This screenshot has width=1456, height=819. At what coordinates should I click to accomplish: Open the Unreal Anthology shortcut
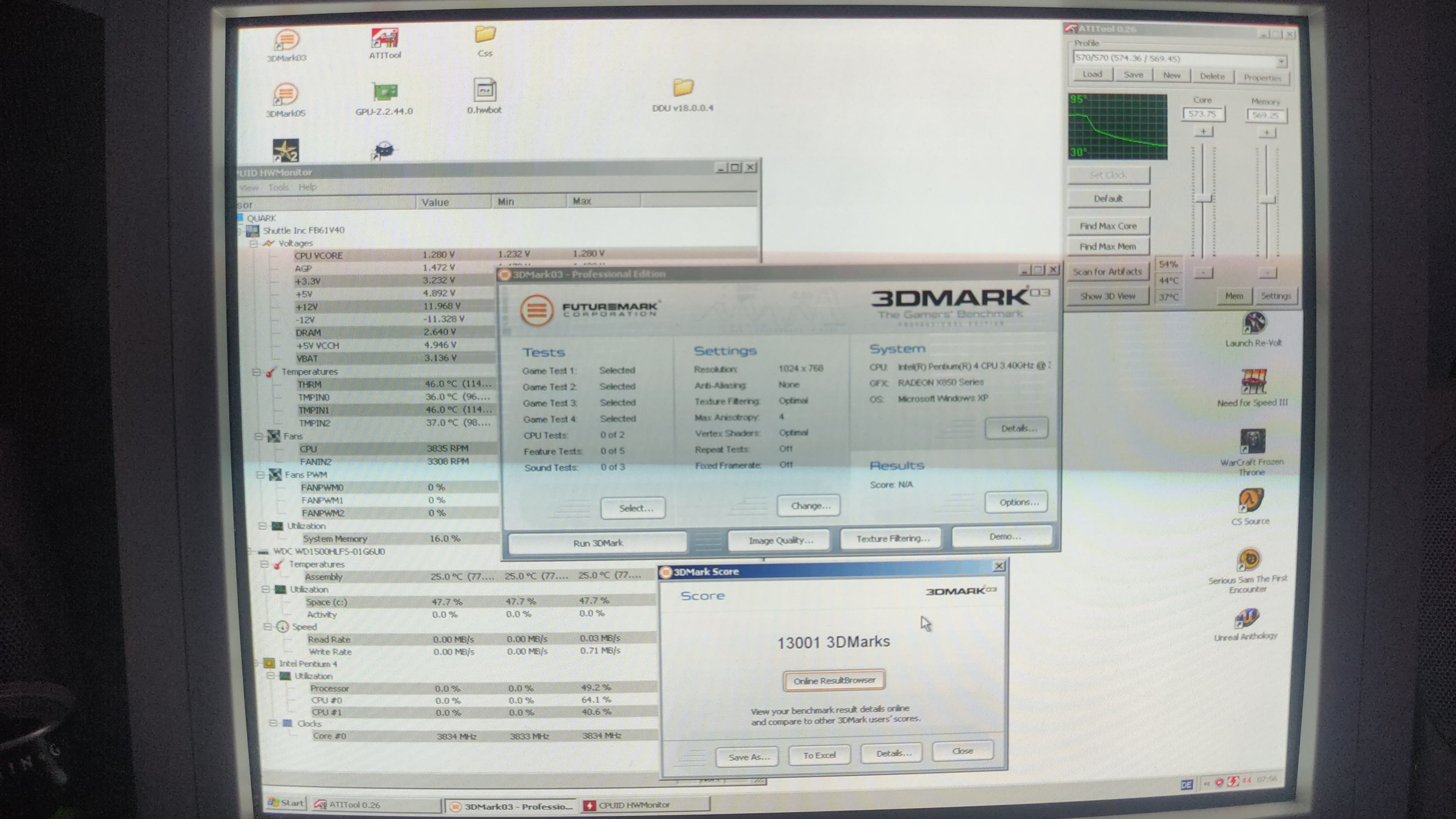[x=1246, y=624]
